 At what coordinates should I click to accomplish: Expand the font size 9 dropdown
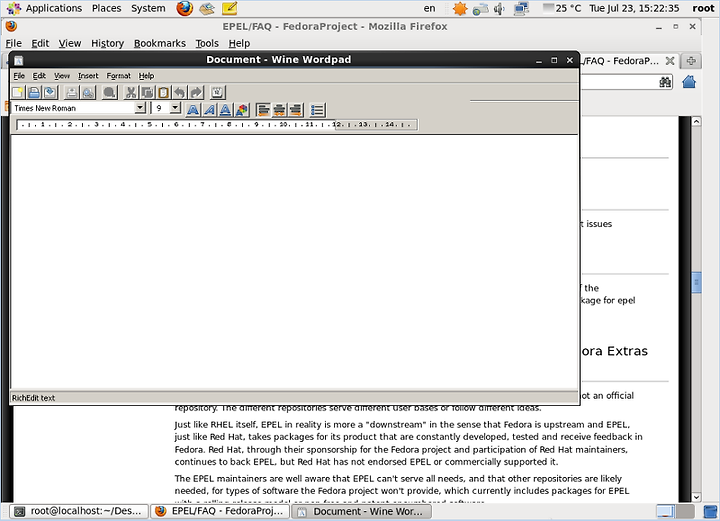[x=175, y=108]
